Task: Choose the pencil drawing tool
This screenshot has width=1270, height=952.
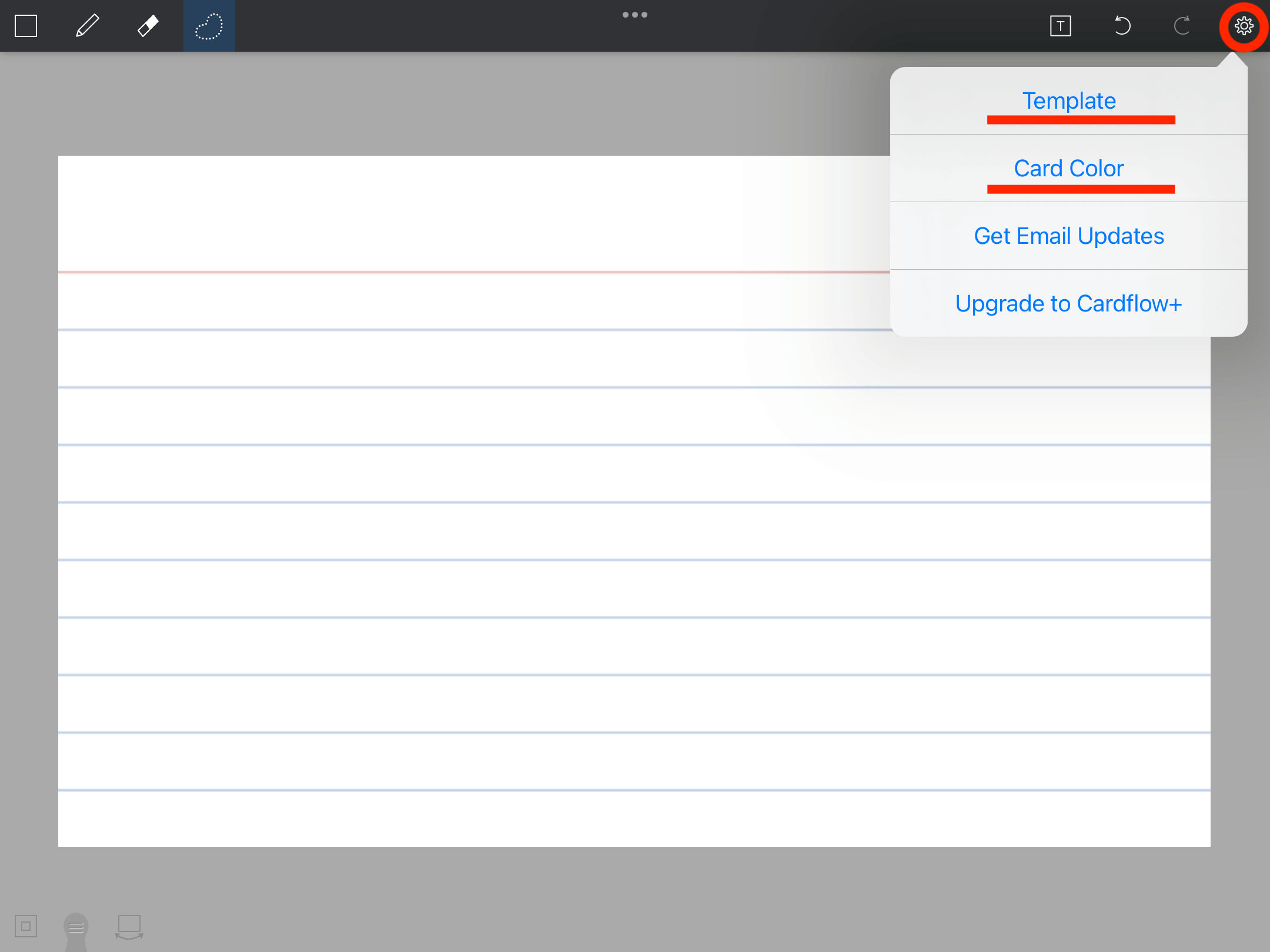Action: pyautogui.click(x=87, y=26)
